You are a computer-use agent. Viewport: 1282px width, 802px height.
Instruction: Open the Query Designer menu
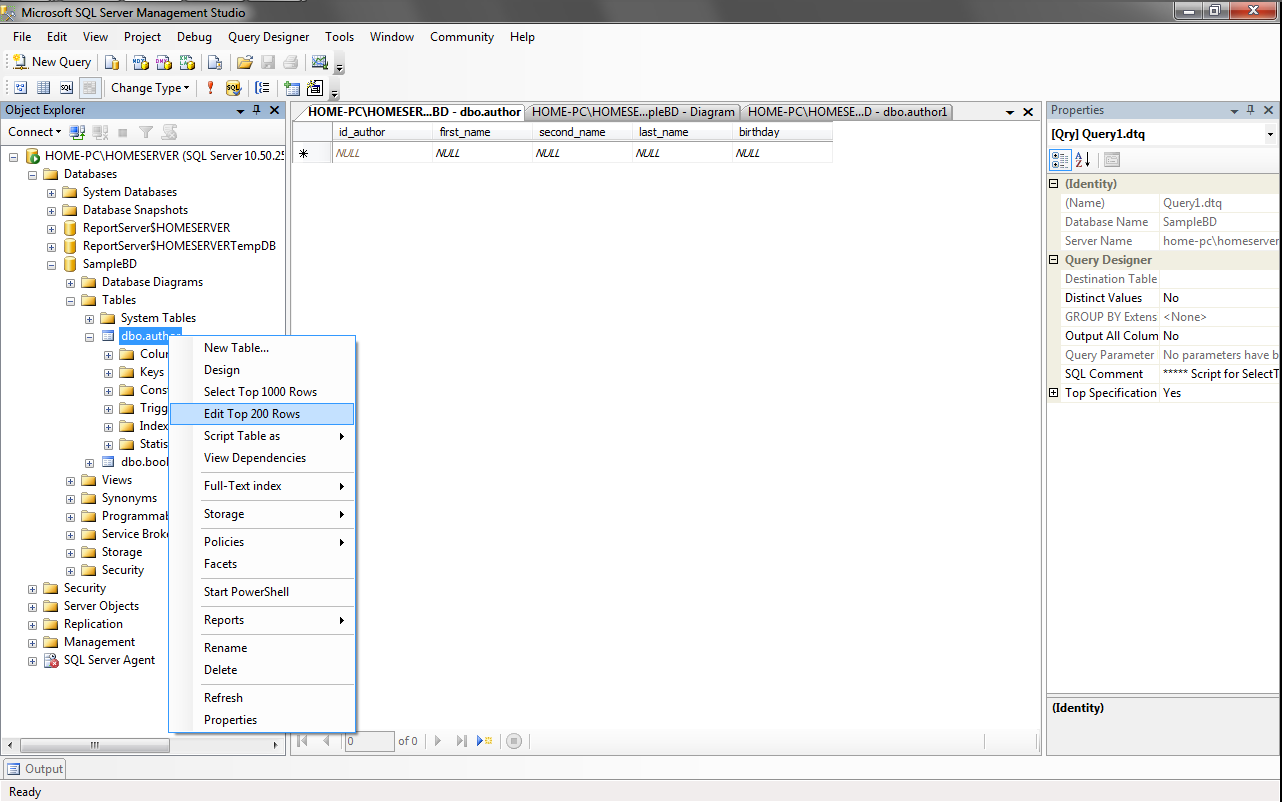click(x=268, y=37)
